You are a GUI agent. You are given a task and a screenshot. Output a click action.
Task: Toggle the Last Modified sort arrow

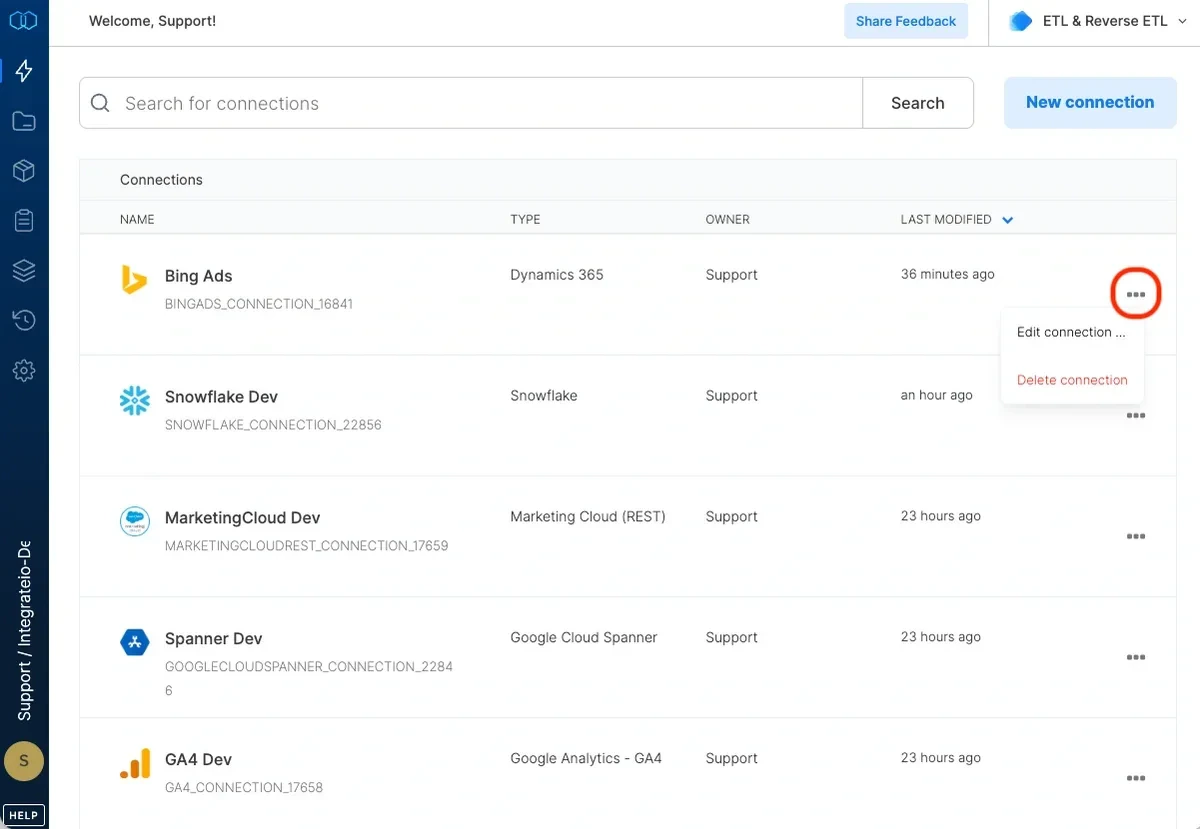1008,220
